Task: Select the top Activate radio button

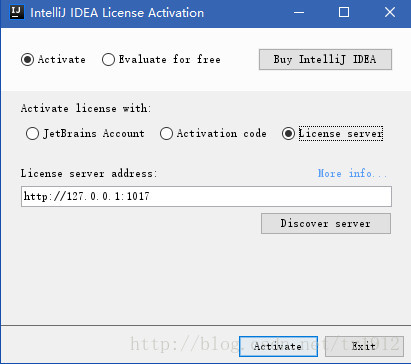Action: coord(27,60)
